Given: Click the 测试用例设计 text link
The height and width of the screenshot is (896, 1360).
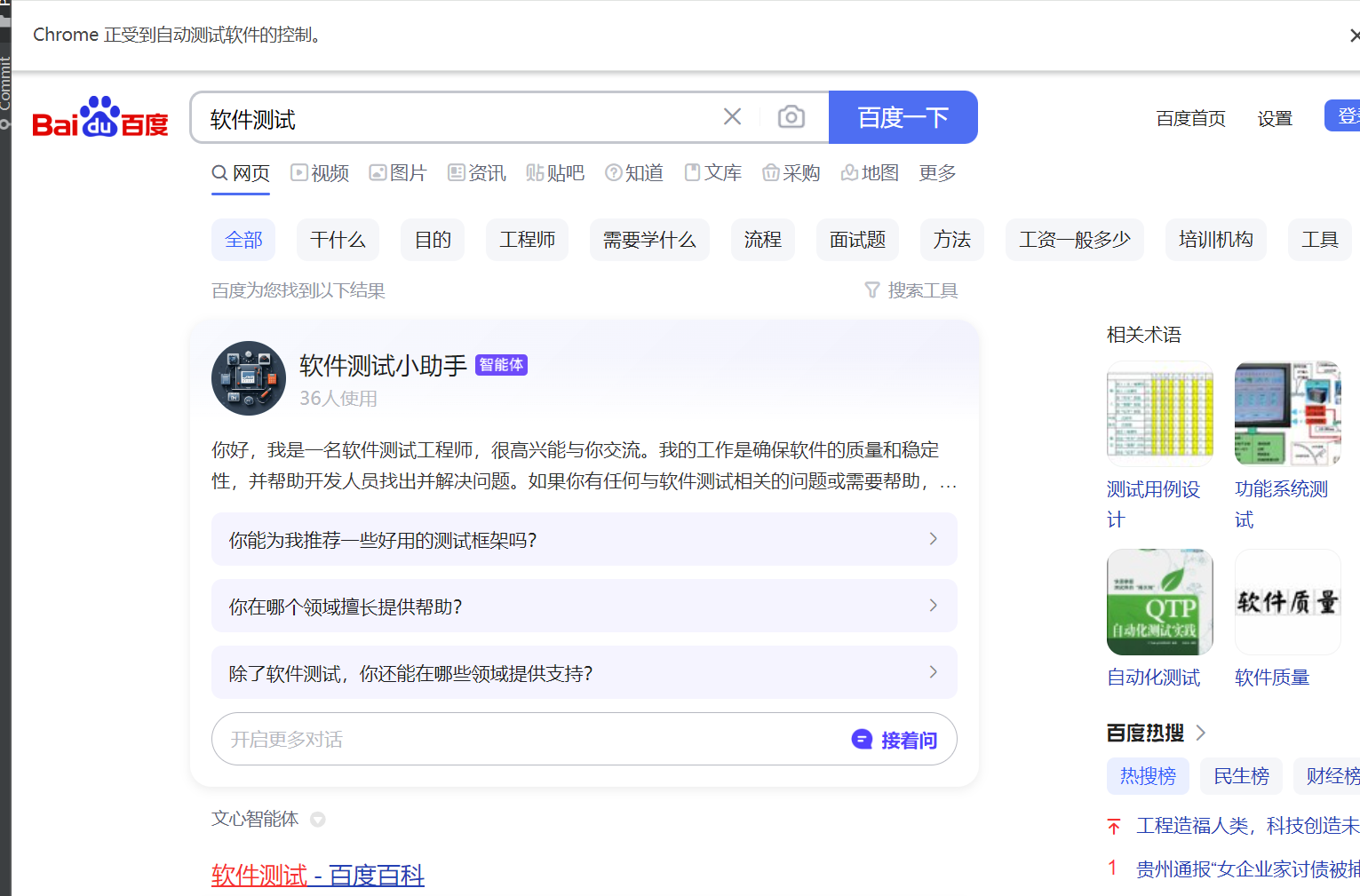Looking at the screenshot, I should (x=1153, y=504).
